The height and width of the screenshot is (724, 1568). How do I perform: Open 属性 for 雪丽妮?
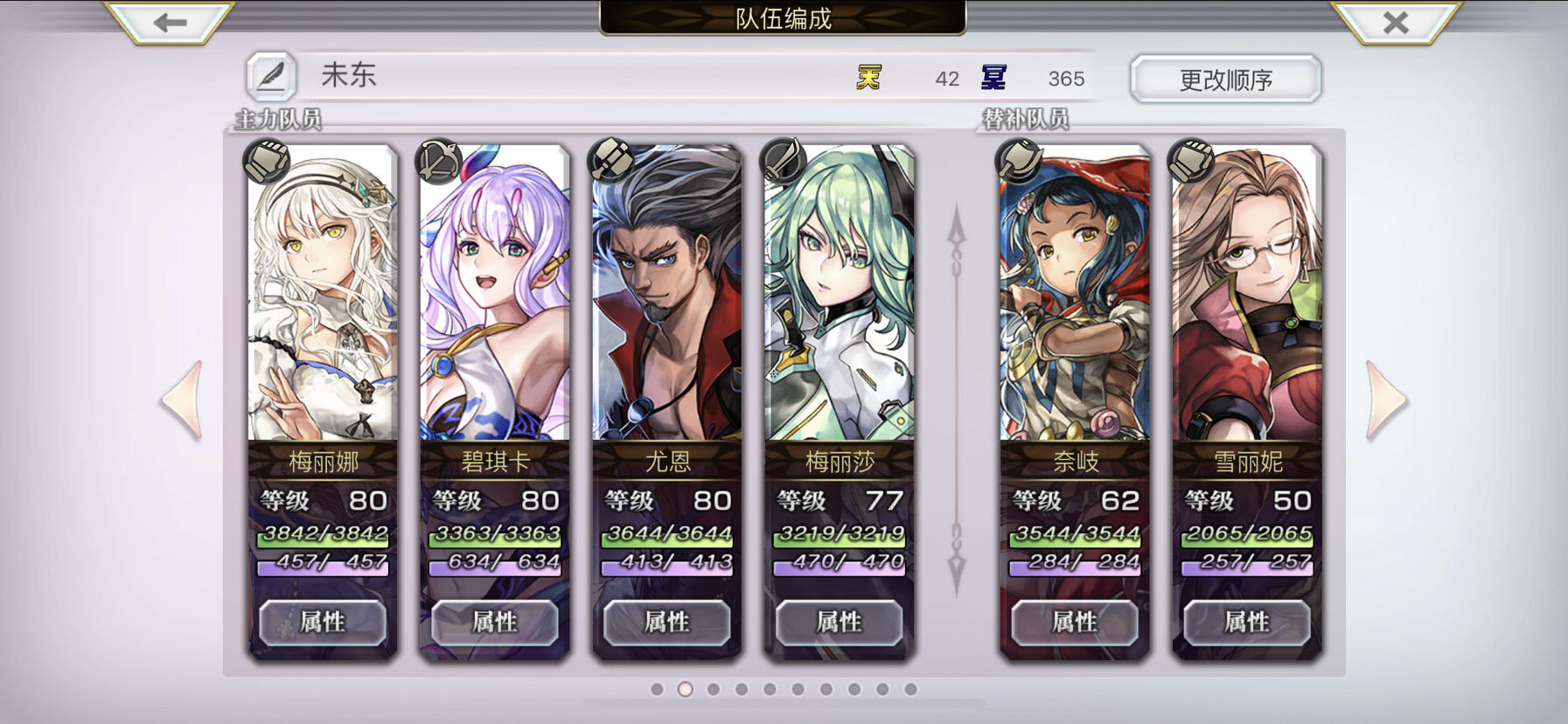point(1247,623)
